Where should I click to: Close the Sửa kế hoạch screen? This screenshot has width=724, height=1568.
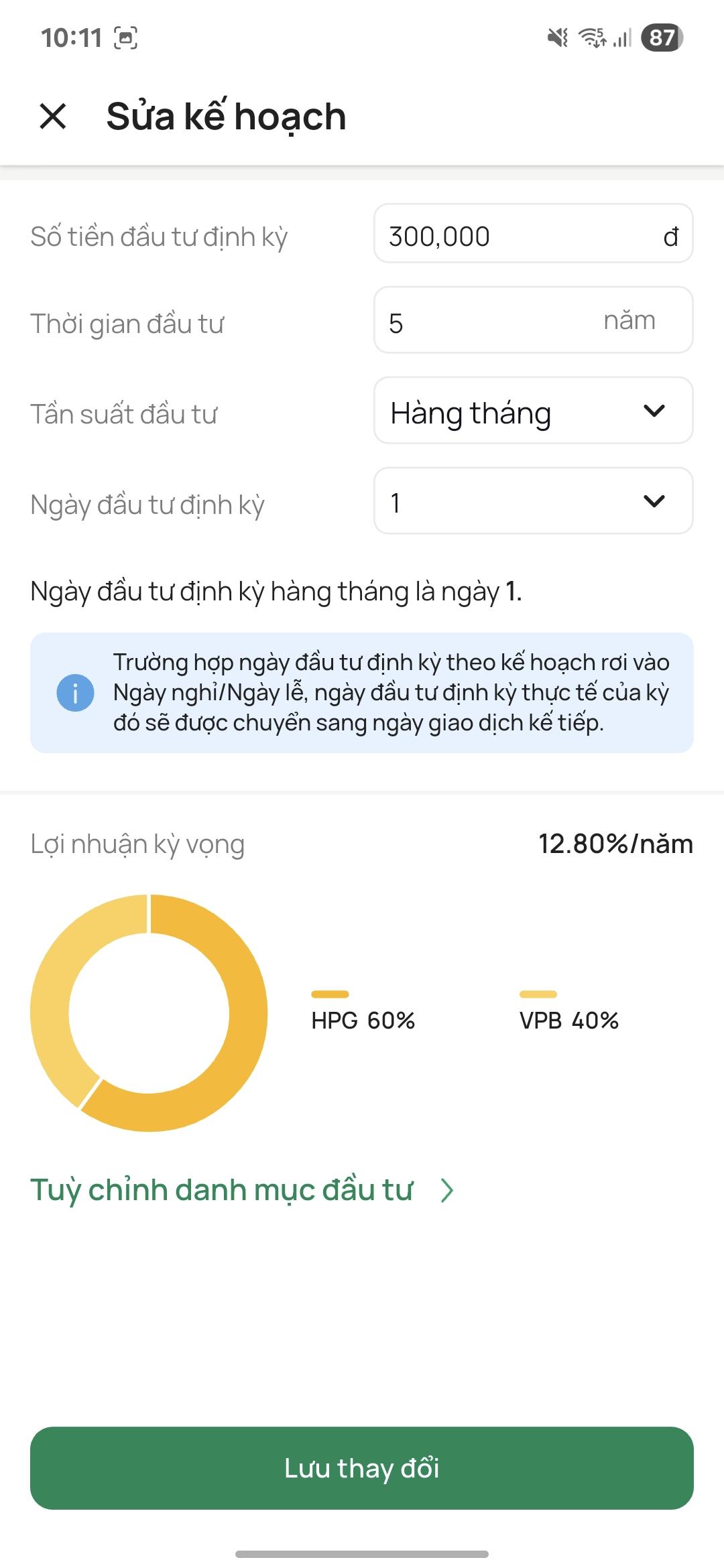point(52,117)
